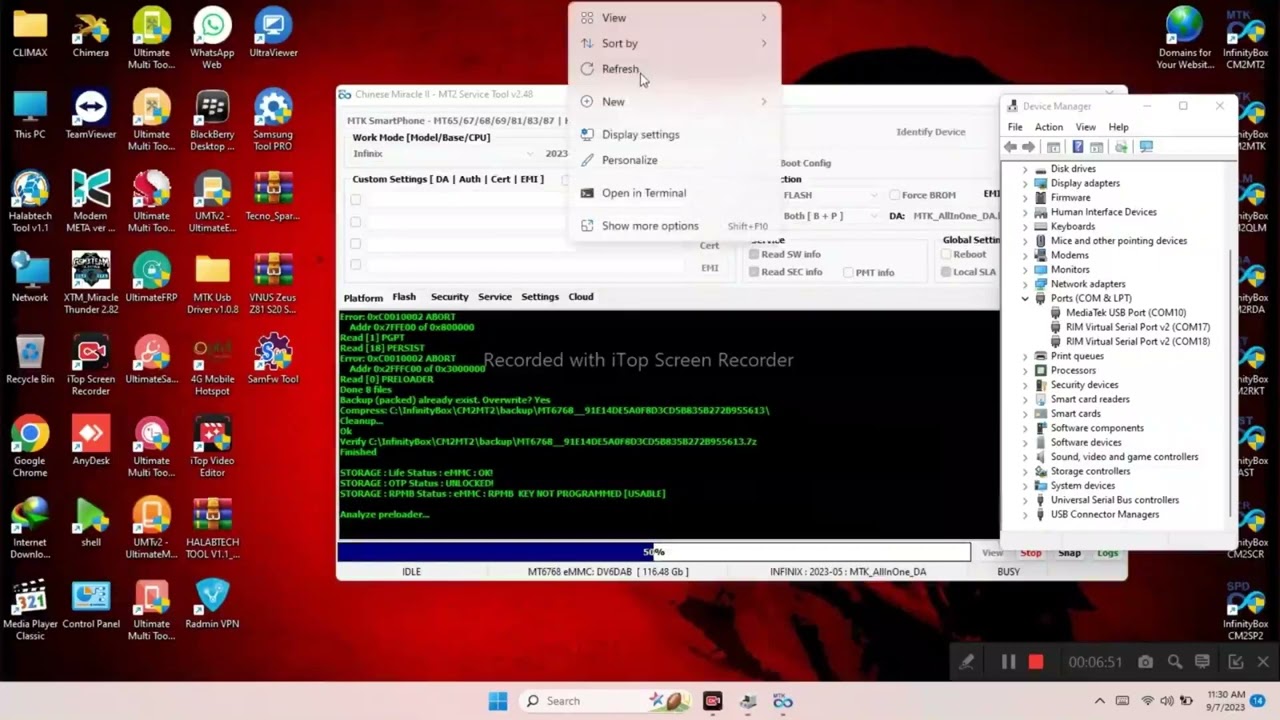Click the red Stop button
This screenshot has height=720, width=1280.
point(1030,553)
